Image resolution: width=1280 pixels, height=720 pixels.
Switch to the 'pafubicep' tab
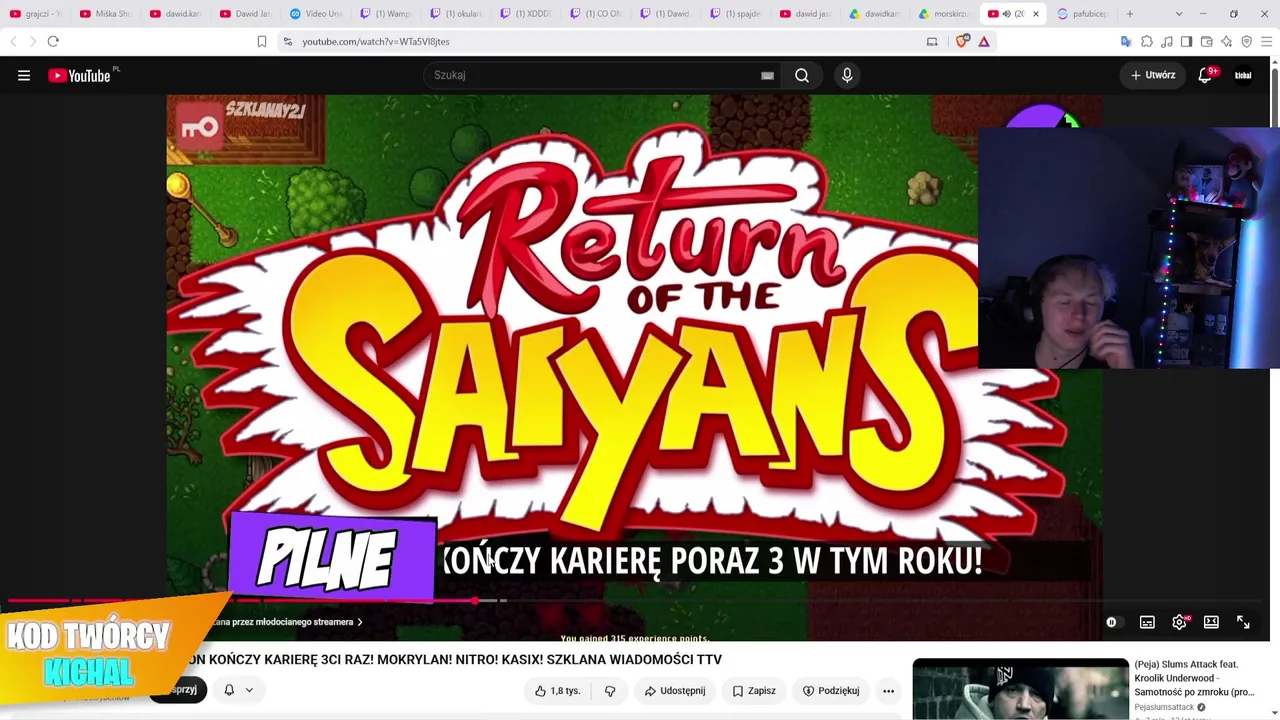[x=1082, y=14]
